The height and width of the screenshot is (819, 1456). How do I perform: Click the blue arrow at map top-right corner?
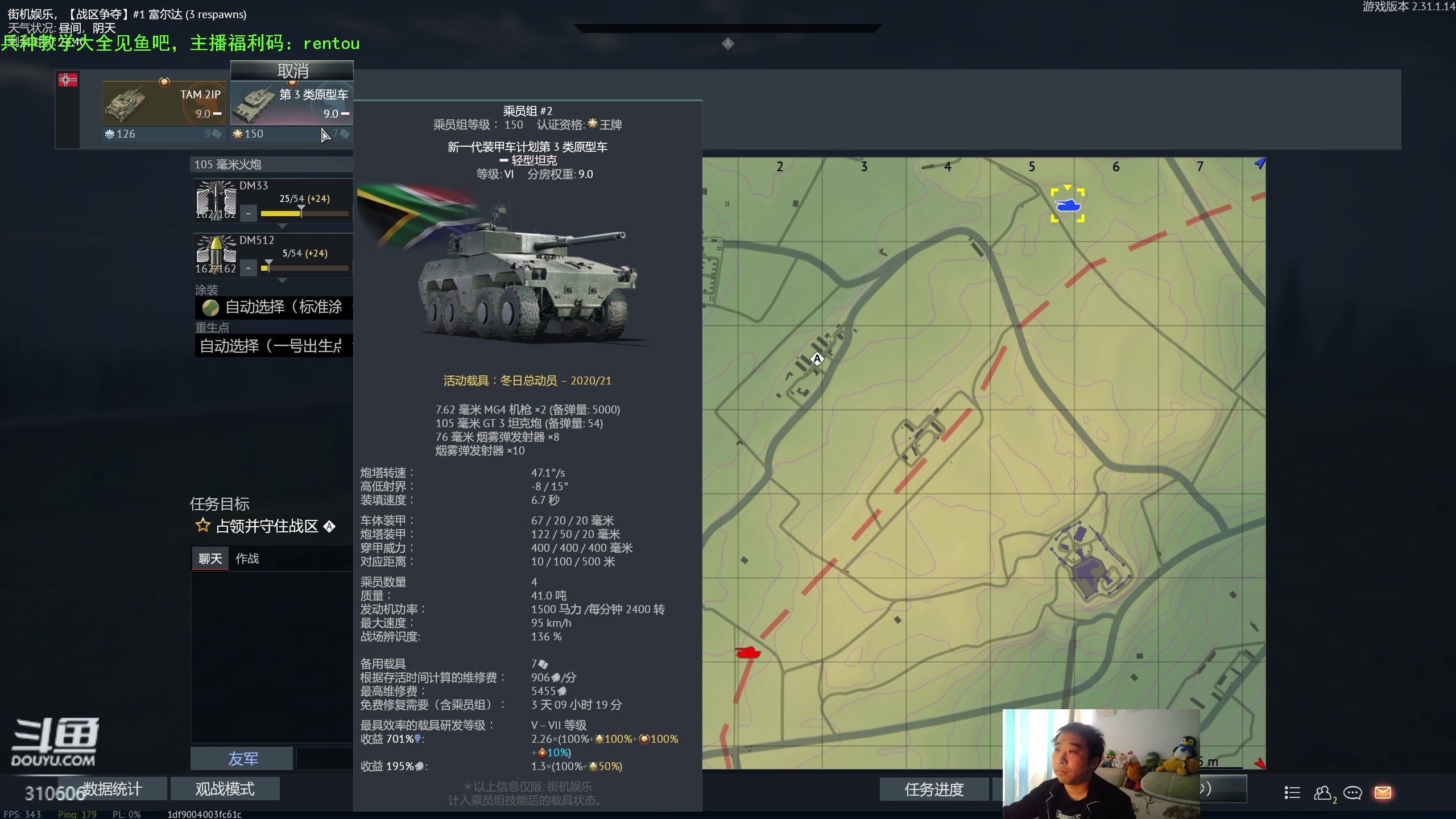click(x=1260, y=164)
